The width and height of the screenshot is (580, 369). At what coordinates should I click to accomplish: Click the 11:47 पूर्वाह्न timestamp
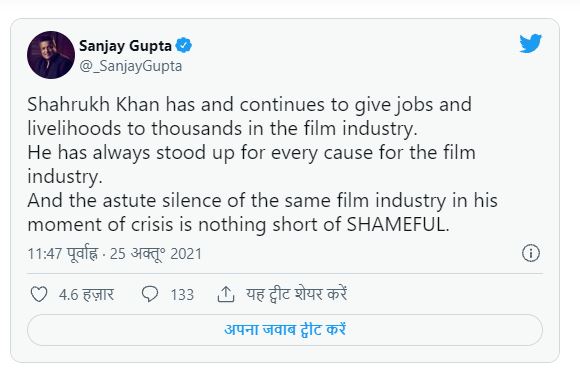point(63,254)
